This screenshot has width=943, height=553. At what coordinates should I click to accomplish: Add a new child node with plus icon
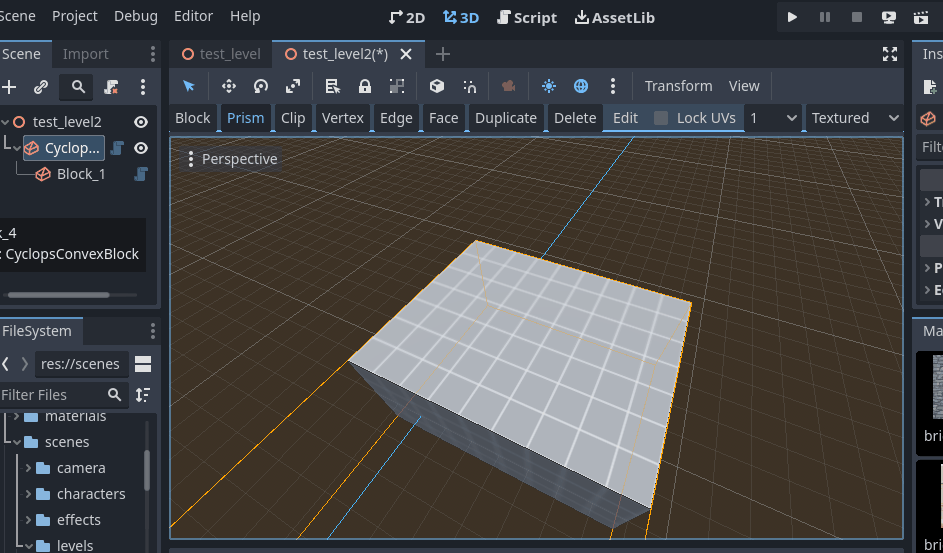[9, 87]
